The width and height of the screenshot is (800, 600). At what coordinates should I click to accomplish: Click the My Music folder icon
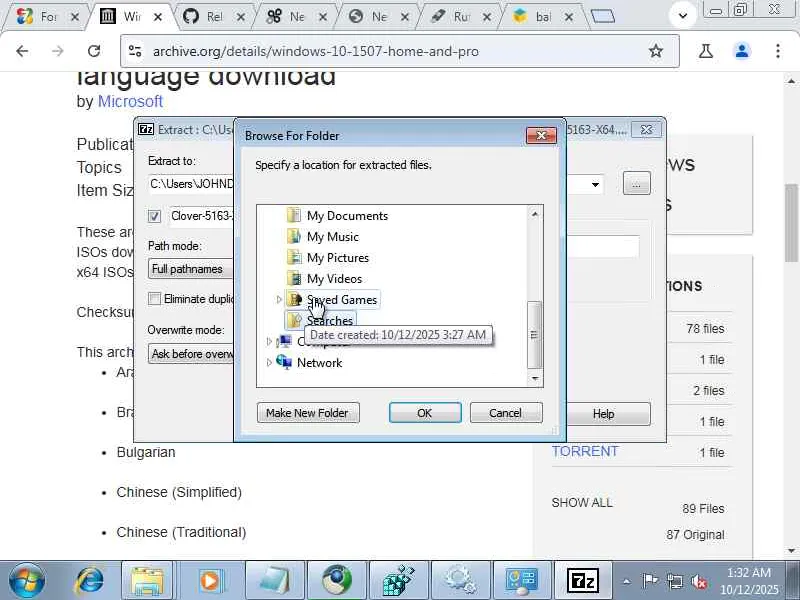pyautogui.click(x=294, y=236)
